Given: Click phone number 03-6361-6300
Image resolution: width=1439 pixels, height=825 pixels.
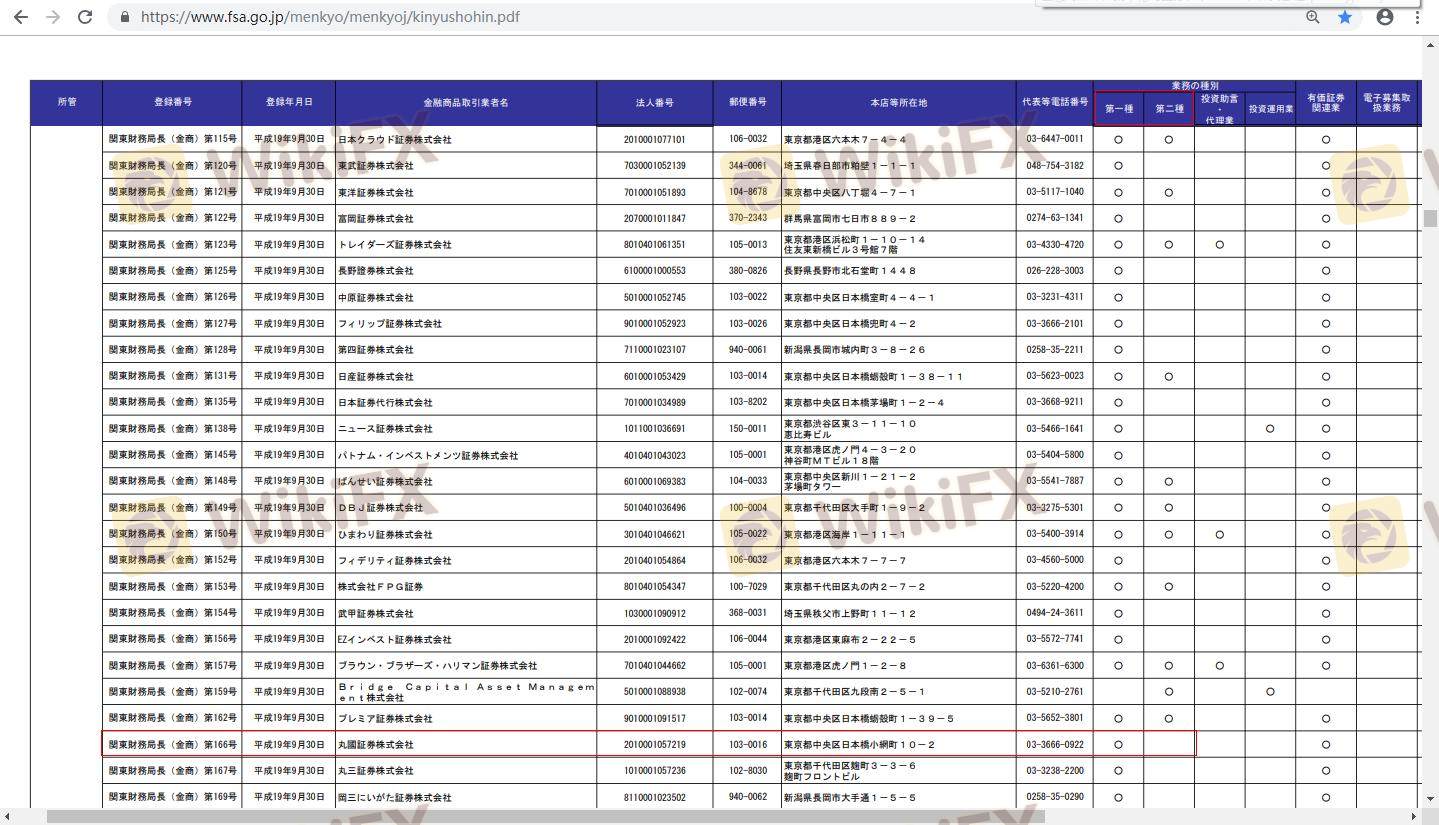Looking at the screenshot, I should [1055, 666].
